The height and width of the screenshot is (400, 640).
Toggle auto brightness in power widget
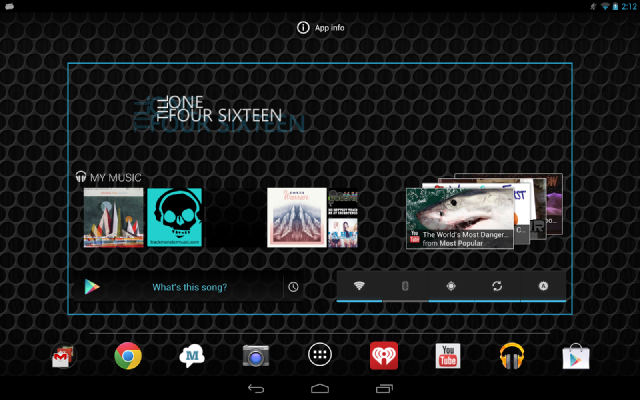(x=543, y=286)
